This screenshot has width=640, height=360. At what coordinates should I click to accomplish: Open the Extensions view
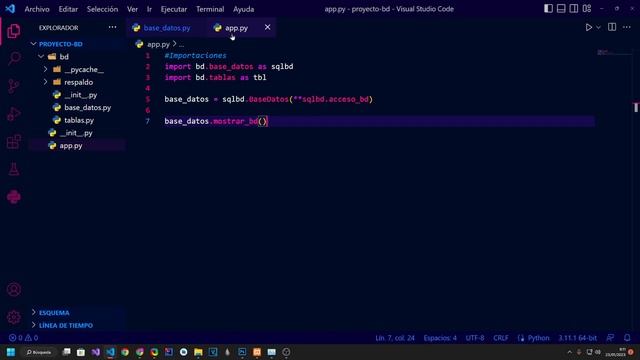pyautogui.click(x=13, y=142)
